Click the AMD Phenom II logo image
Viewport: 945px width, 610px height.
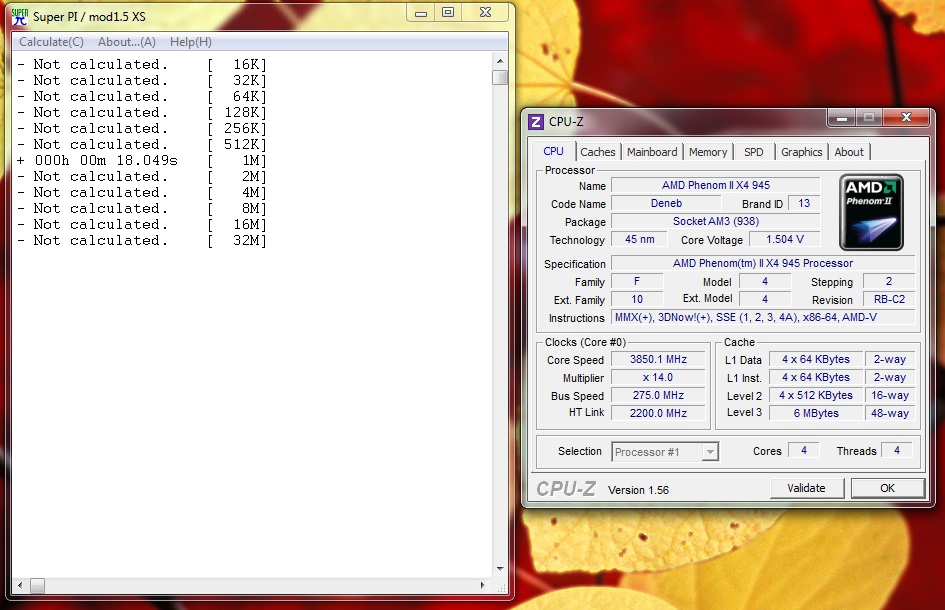[871, 212]
